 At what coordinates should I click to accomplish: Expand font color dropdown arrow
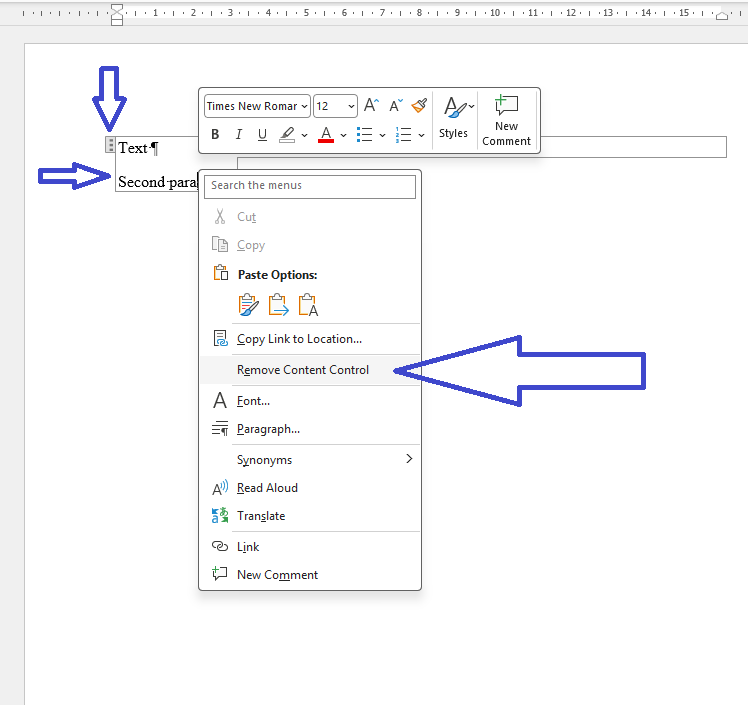tap(343, 135)
